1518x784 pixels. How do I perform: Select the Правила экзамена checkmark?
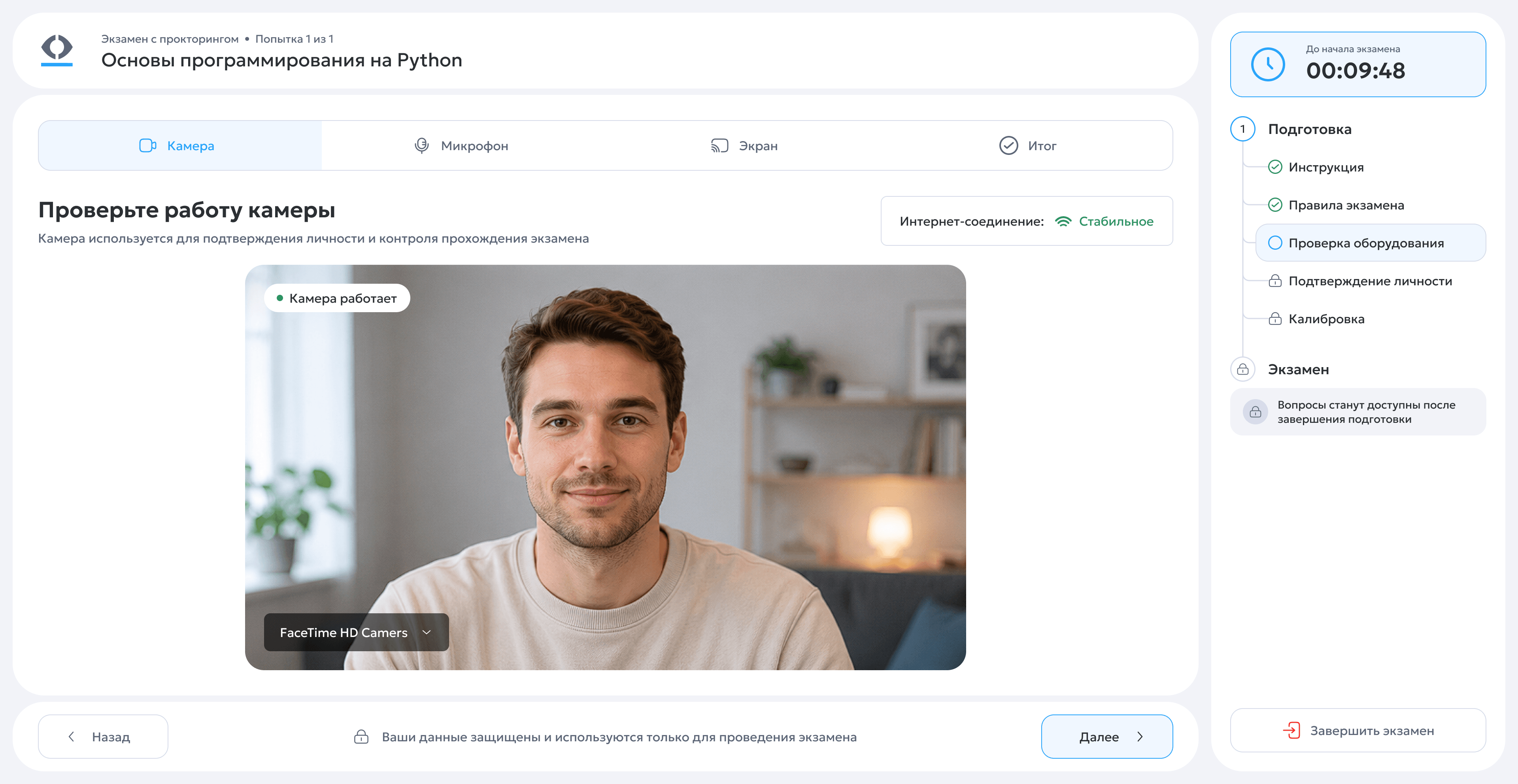[x=1275, y=205]
